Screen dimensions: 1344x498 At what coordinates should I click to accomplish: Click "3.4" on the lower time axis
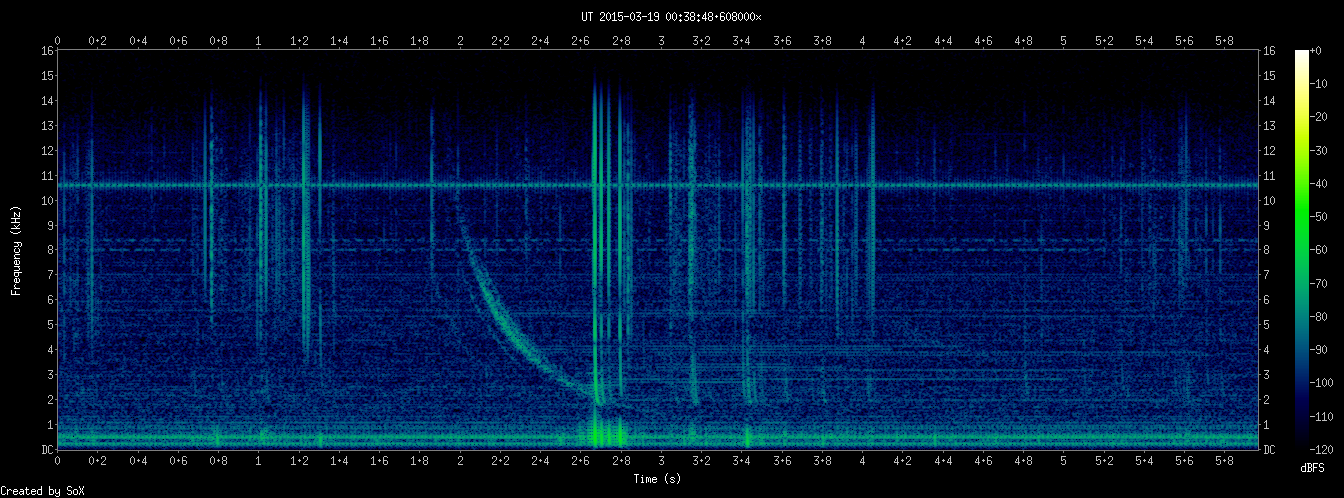pyautogui.click(x=742, y=461)
